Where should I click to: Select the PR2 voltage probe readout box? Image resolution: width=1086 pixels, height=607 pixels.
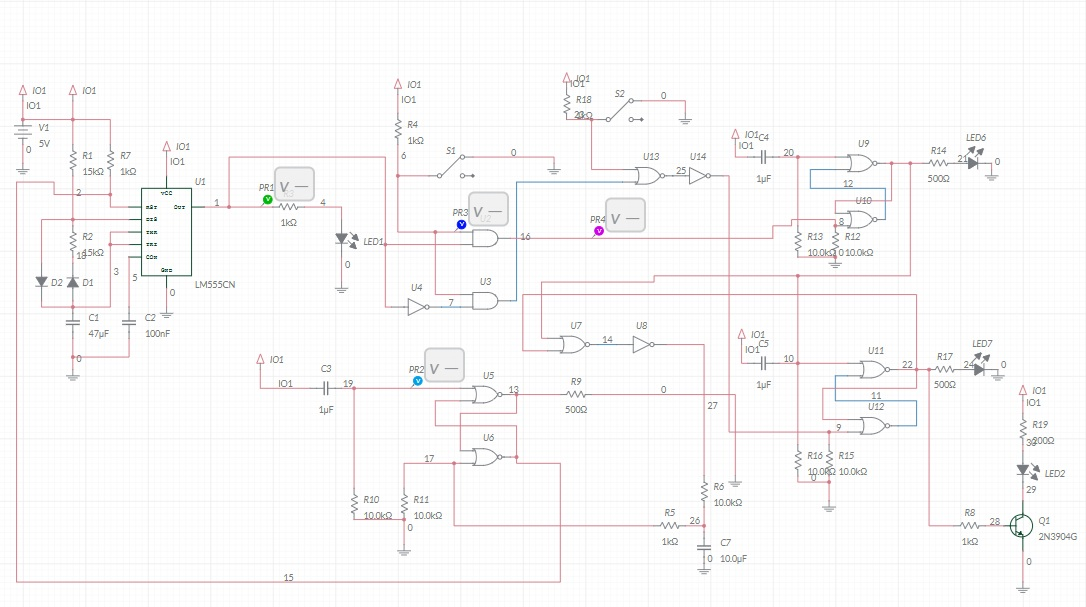coord(445,365)
